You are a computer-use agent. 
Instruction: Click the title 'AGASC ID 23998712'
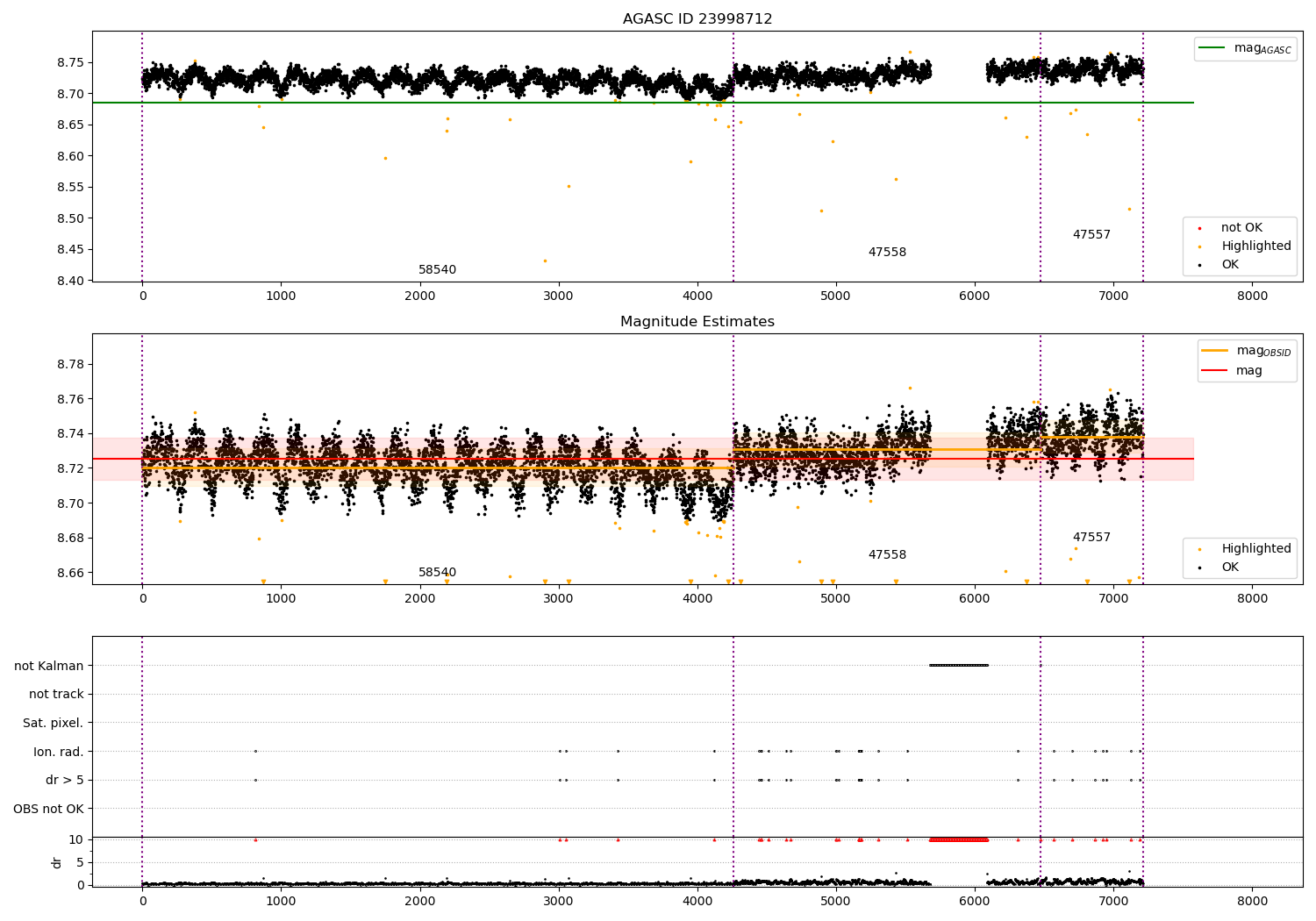pos(697,19)
